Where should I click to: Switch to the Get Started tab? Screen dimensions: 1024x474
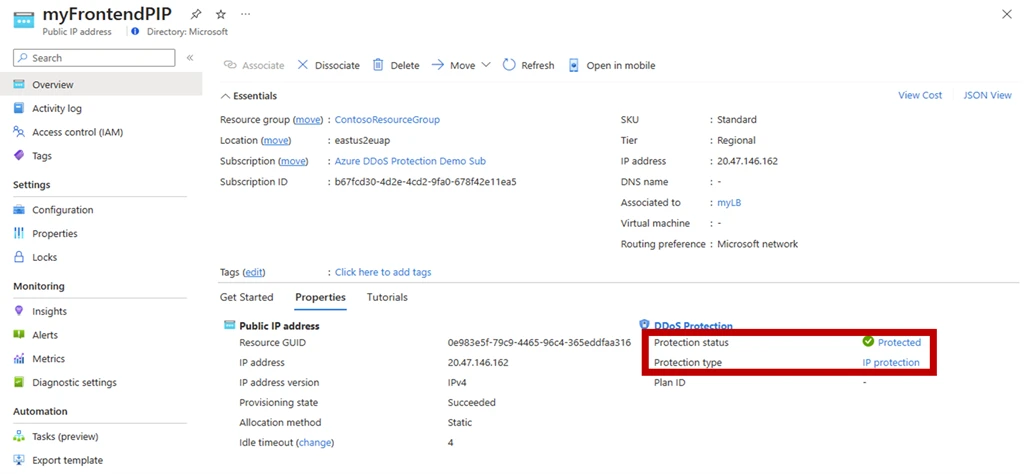point(246,297)
